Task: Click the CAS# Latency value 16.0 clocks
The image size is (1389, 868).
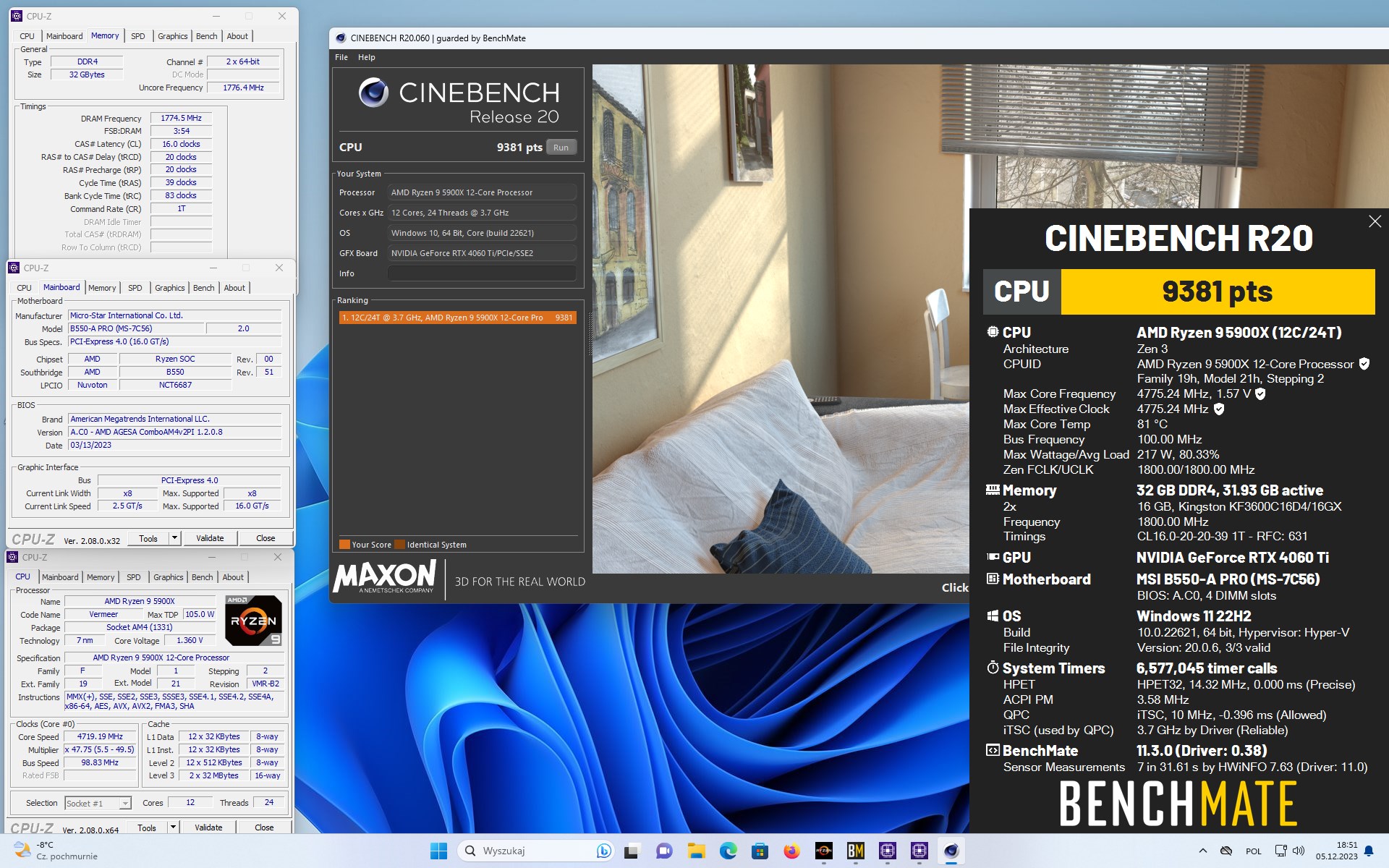Action: [181, 144]
